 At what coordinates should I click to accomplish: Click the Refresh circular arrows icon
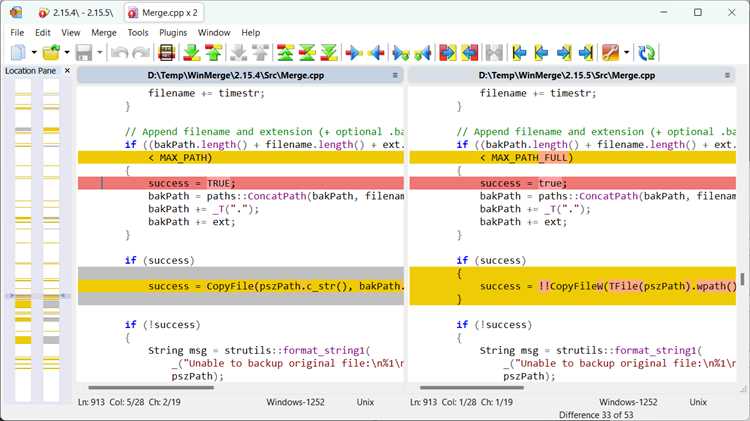coord(647,53)
